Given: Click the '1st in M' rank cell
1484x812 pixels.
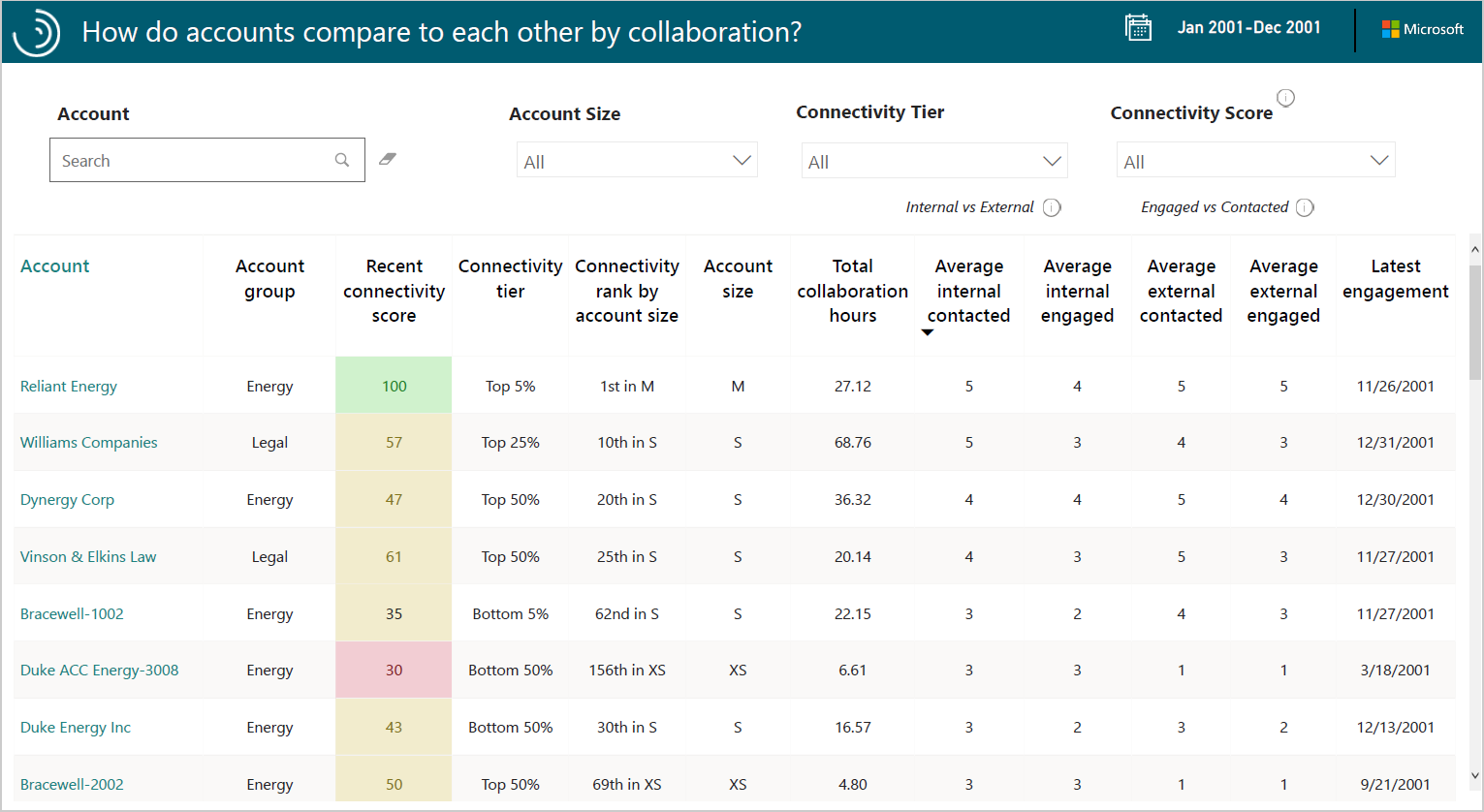Looking at the screenshot, I should click(x=627, y=386).
